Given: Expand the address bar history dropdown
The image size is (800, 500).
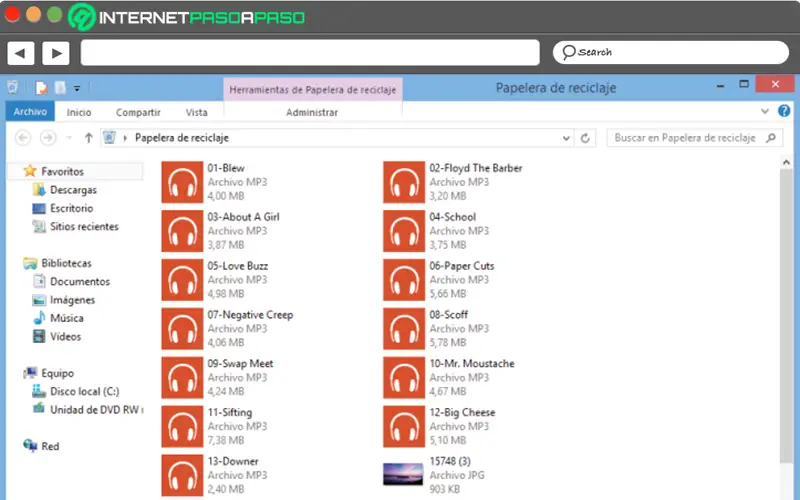Looking at the screenshot, I should click(566, 138).
